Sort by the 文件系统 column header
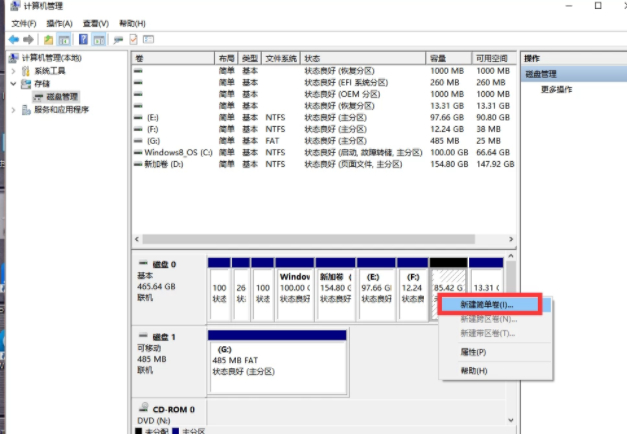 pyautogui.click(x=281, y=58)
